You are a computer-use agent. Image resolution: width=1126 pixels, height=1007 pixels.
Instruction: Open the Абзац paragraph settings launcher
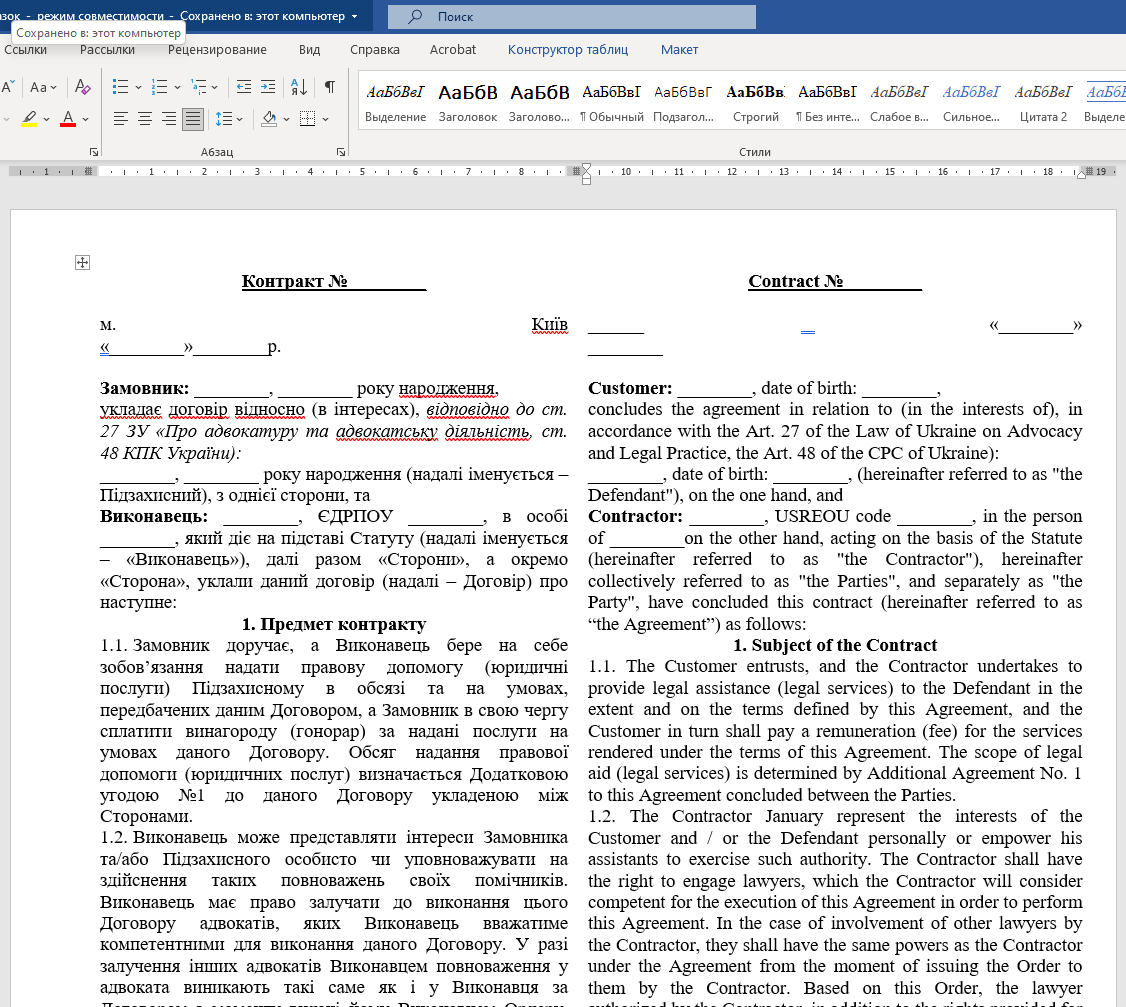pyautogui.click(x=341, y=152)
